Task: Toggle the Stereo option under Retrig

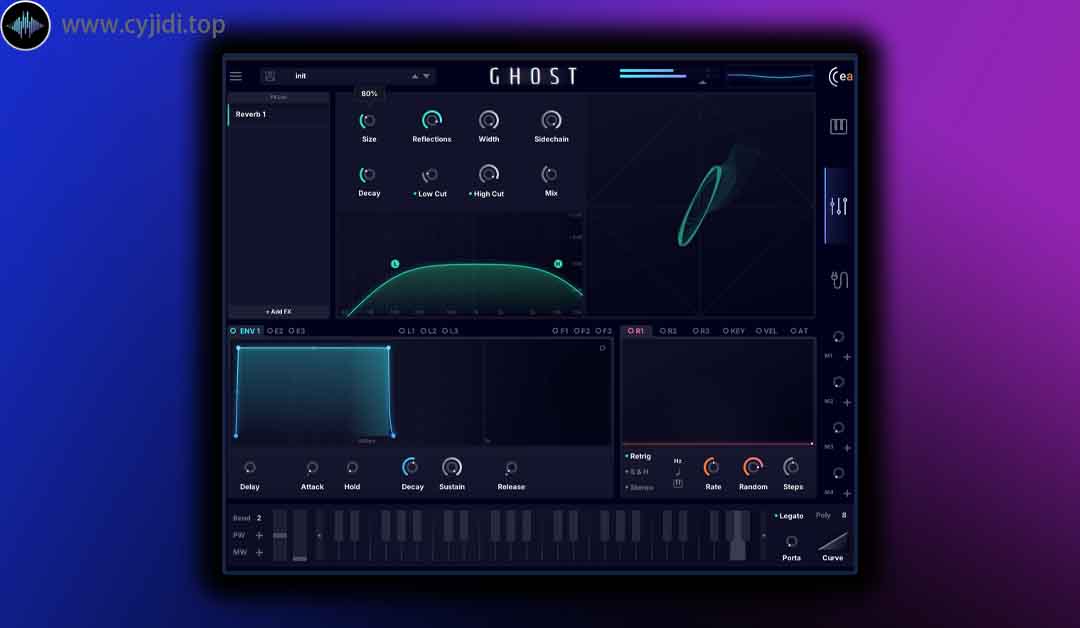Action: click(x=639, y=488)
